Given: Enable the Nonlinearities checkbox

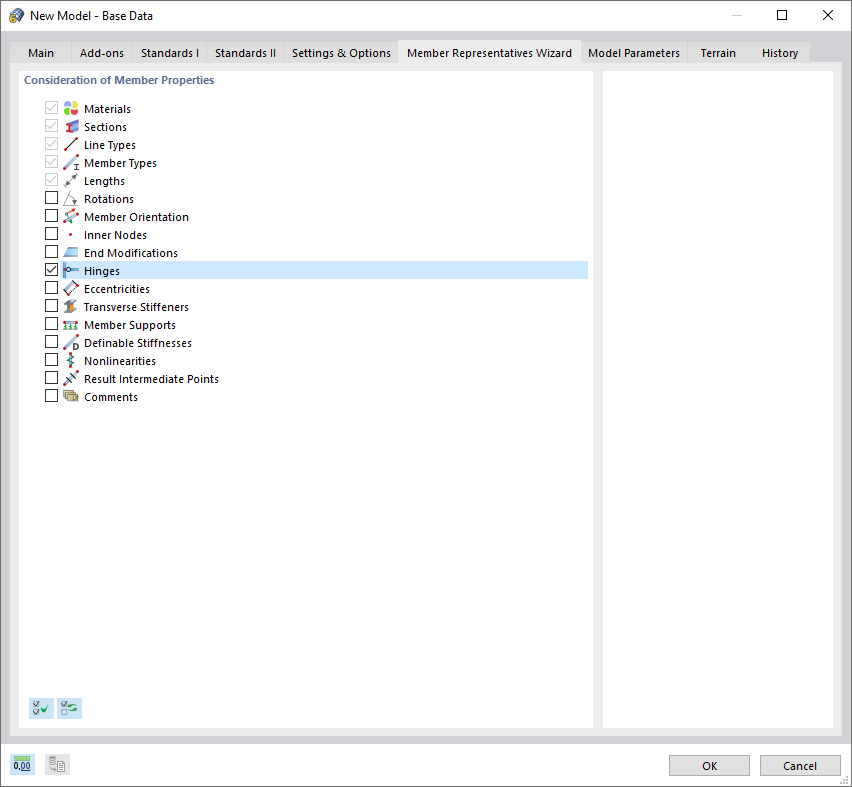Looking at the screenshot, I should click(x=52, y=360).
